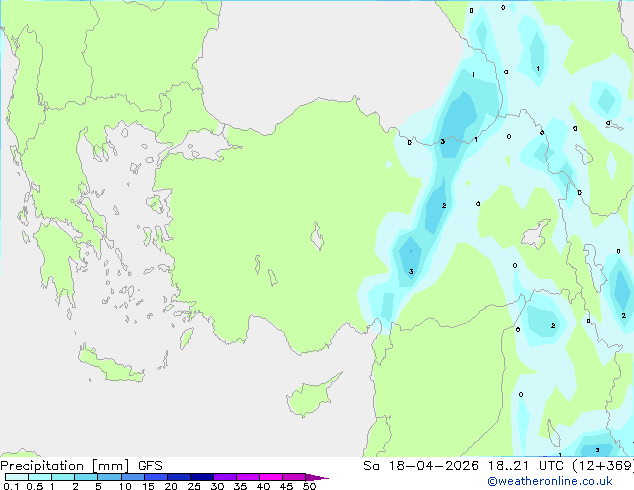Click the 0.1–0.5 mm lightest cyan legend swatch

[17, 477]
